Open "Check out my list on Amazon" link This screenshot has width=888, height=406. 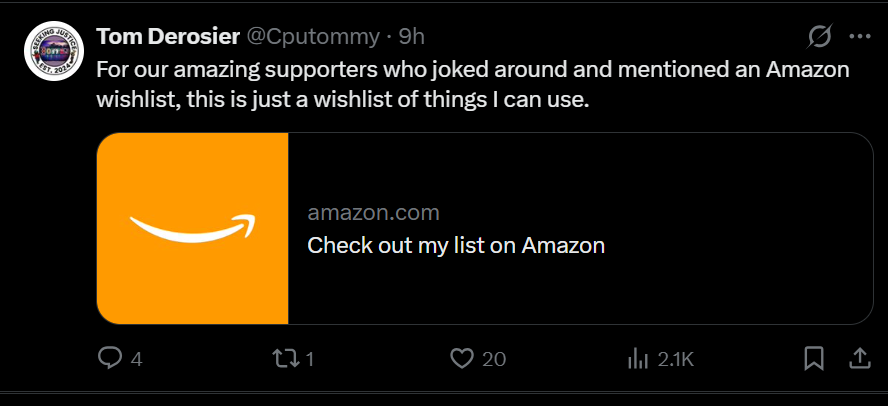click(456, 245)
